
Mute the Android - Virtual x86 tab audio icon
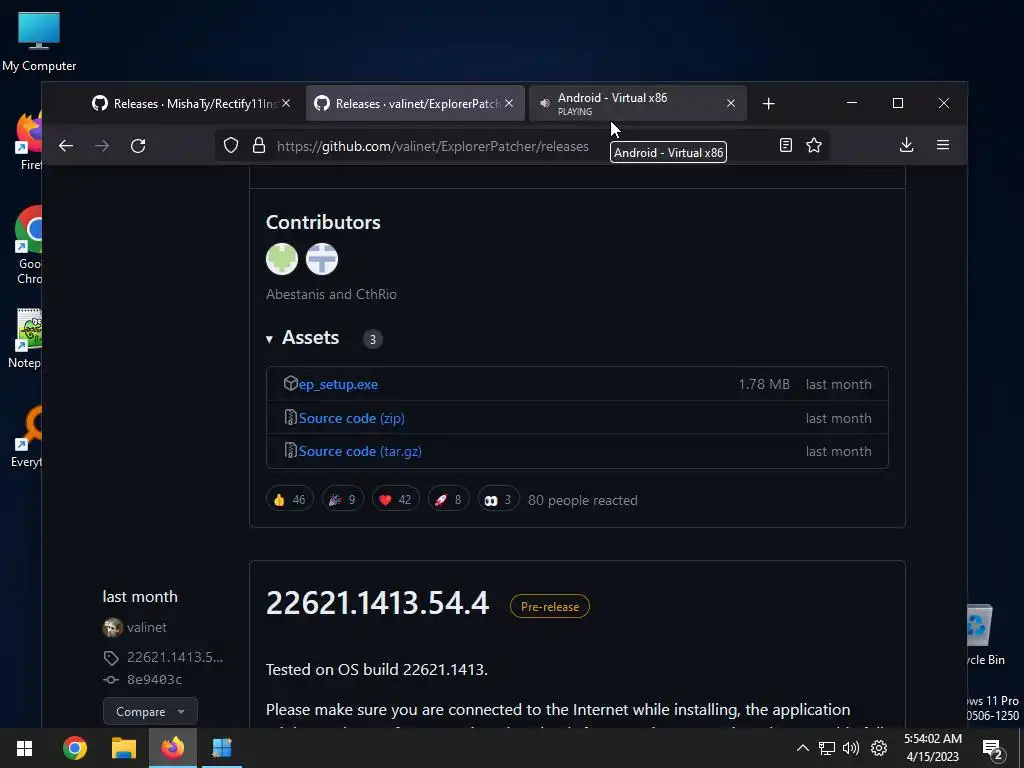pos(545,103)
